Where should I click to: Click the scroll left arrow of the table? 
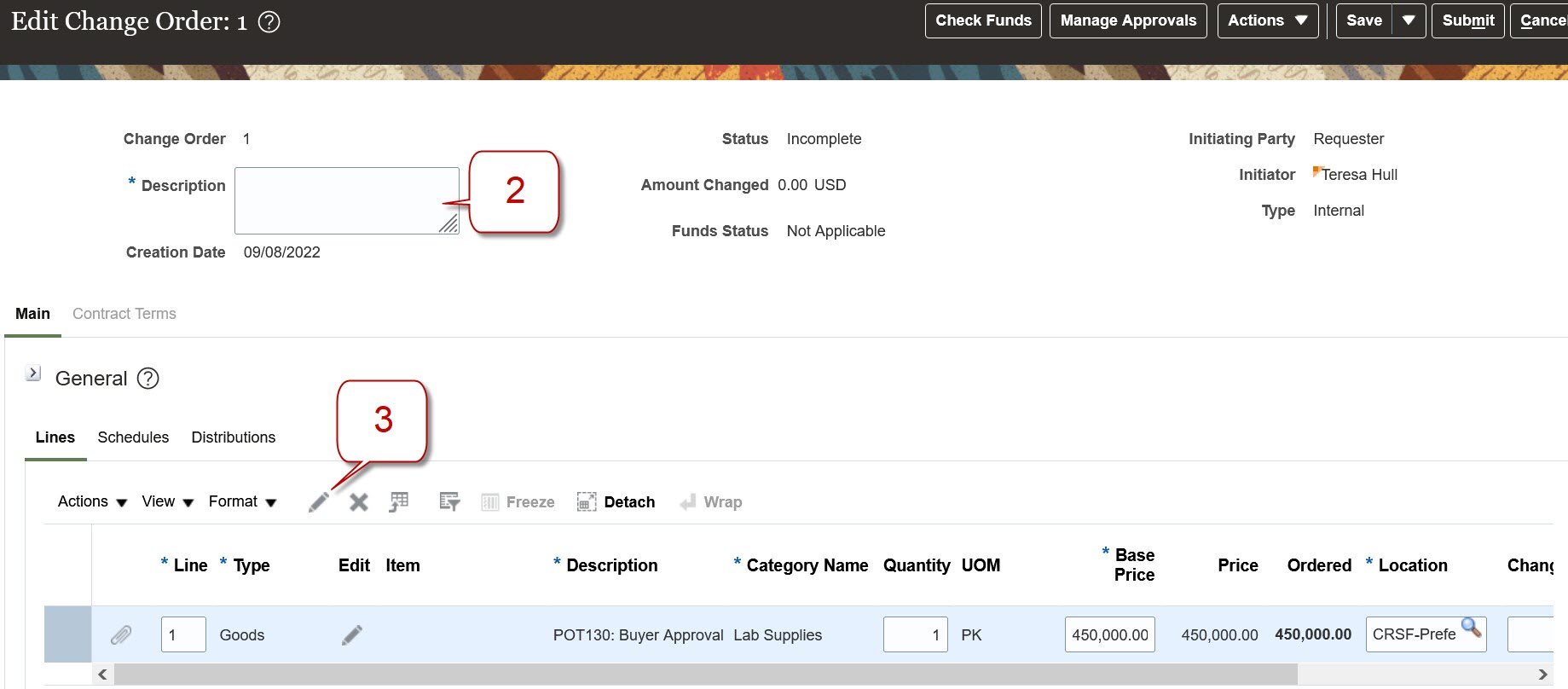point(102,675)
